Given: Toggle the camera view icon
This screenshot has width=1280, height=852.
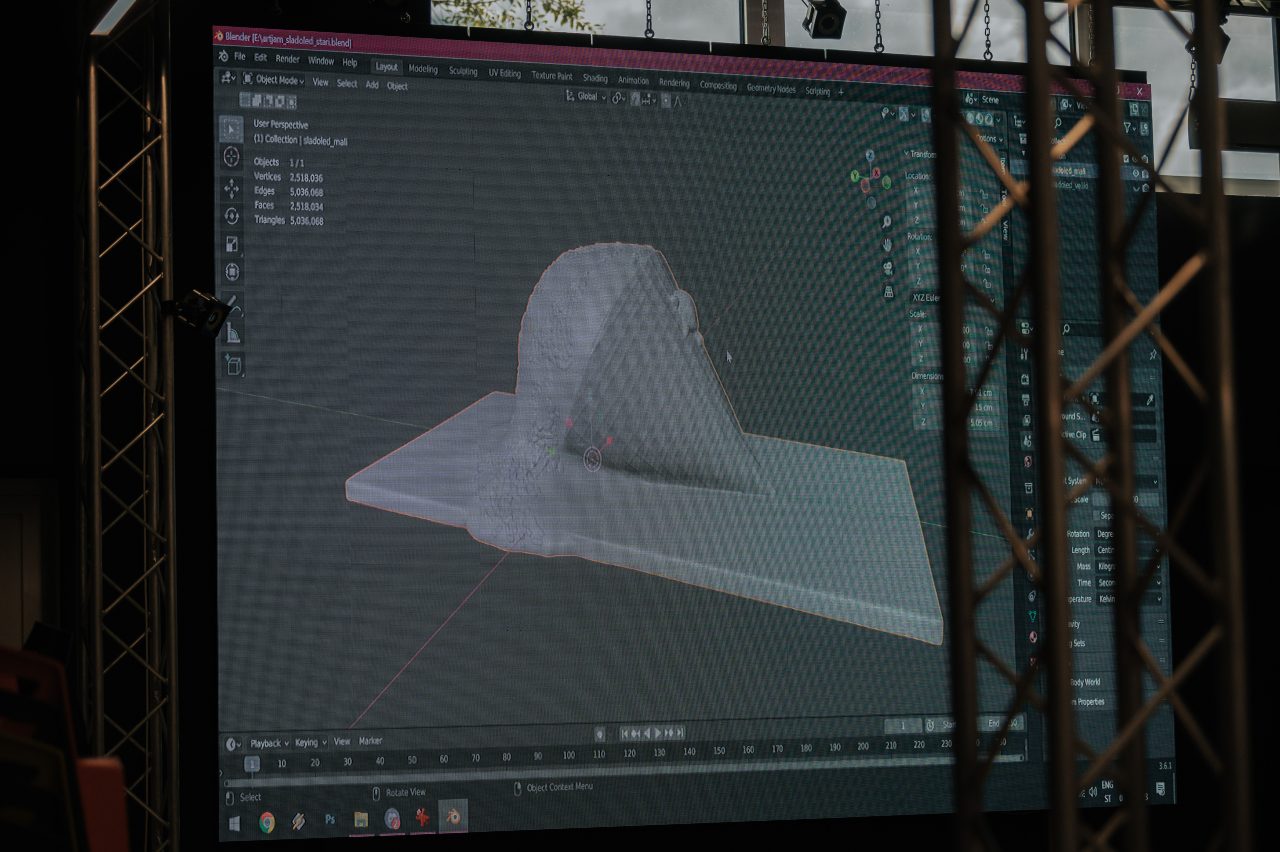Looking at the screenshot, I should coord(887,267).
